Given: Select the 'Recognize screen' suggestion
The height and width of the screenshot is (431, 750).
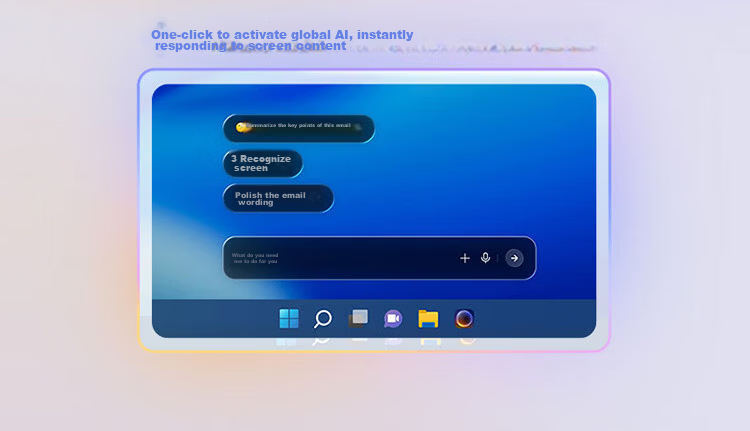Looking at the screenshot, I should coord(263,164).
